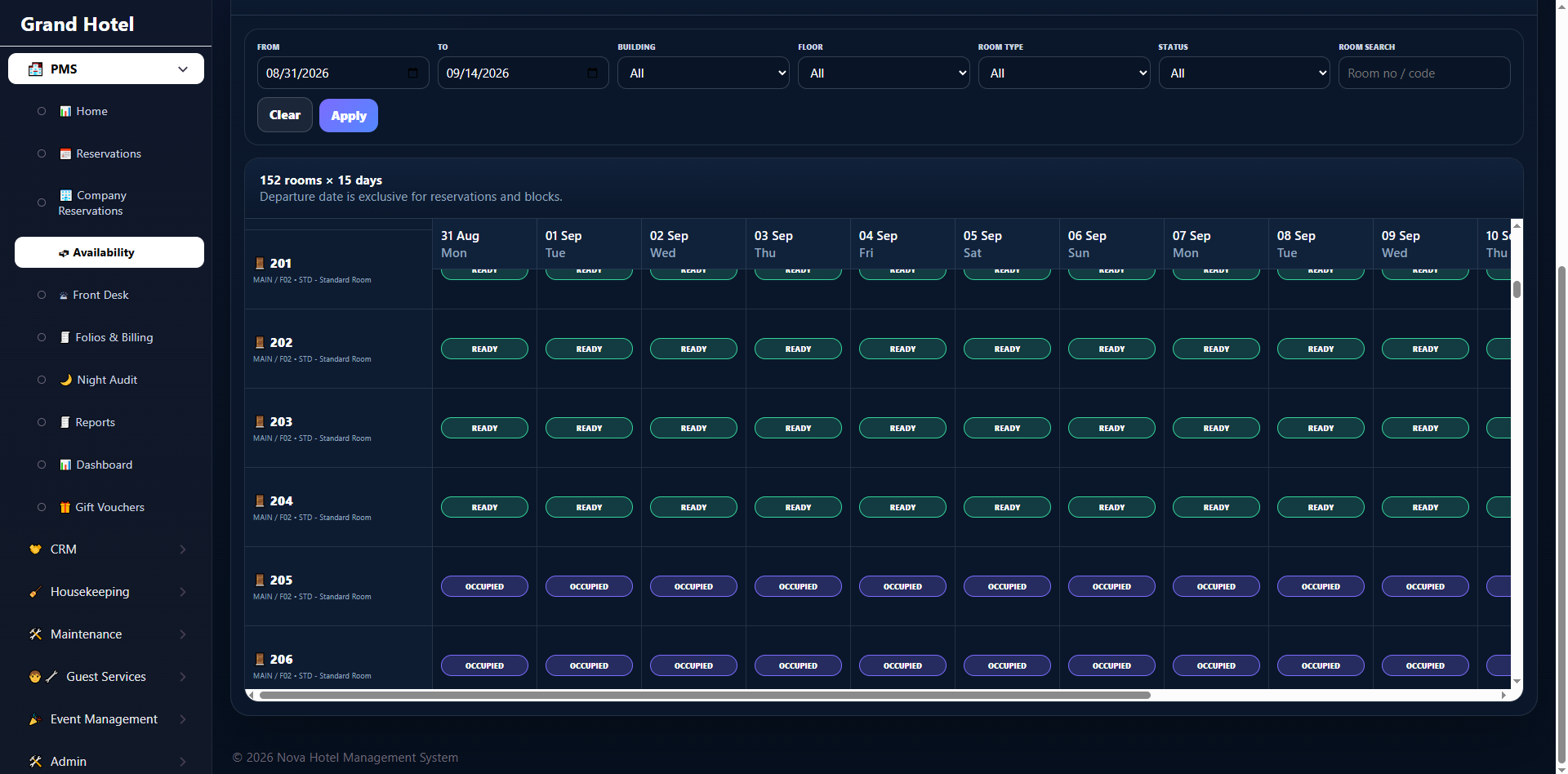Click the Folios & Billing document icon

(65, 338)
